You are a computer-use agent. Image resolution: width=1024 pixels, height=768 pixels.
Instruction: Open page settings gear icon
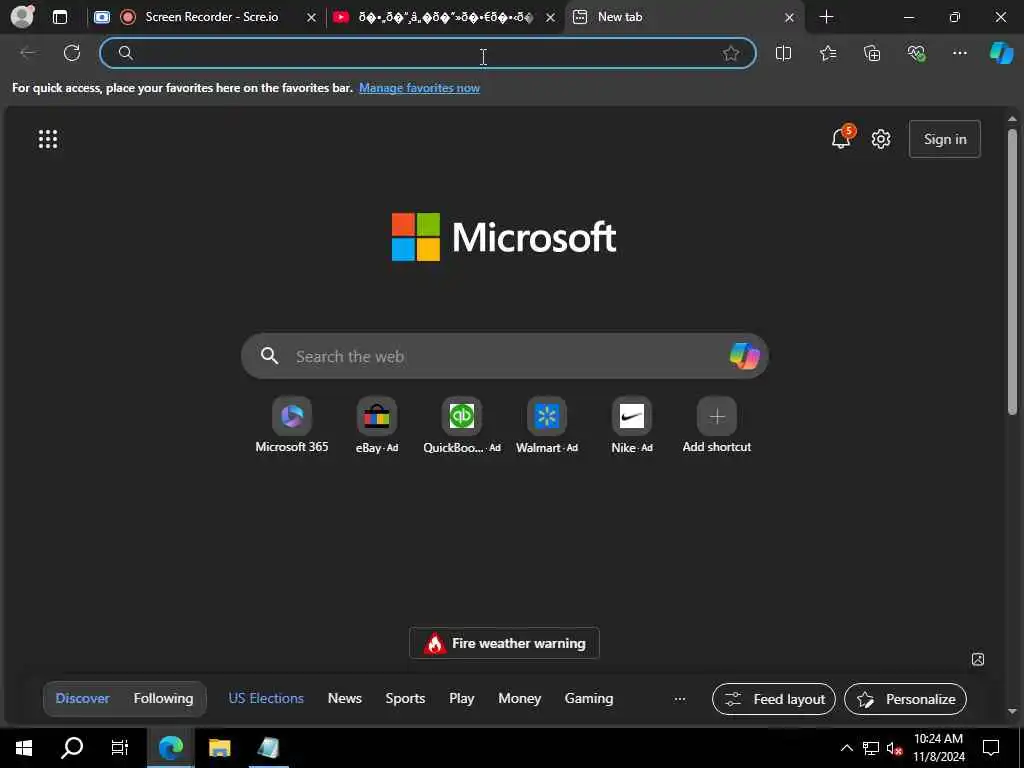881,139
